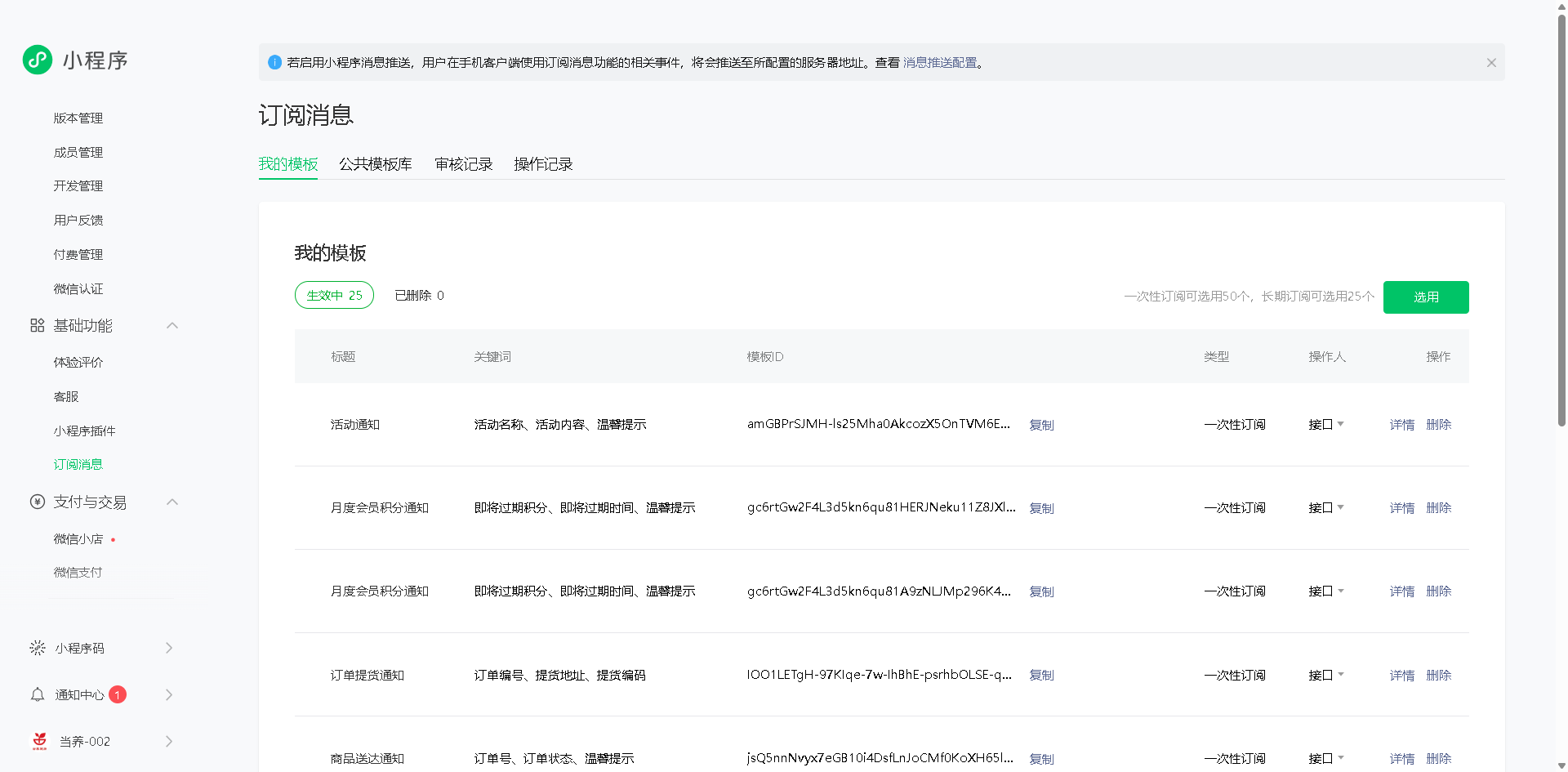Image resolution: width=1568 pixels, height=772 pixels.
Task: Click the vertical page scrollbar
Action: 1561,221
